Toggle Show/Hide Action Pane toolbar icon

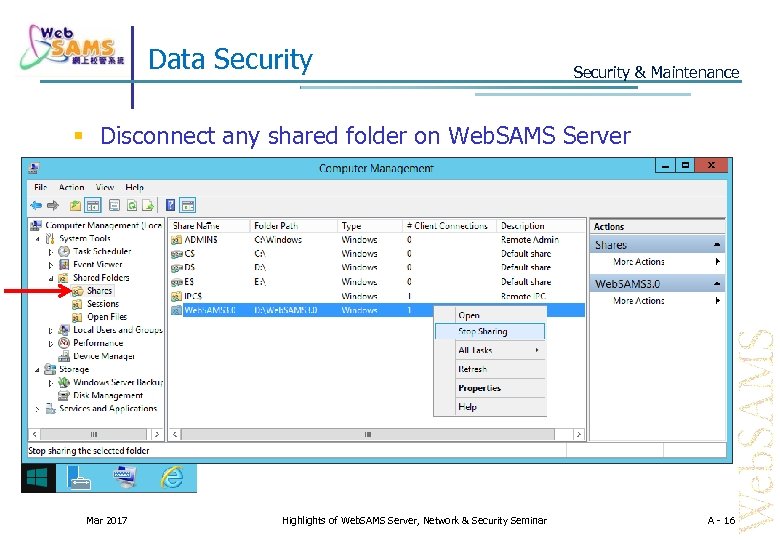tap(188, 205)
